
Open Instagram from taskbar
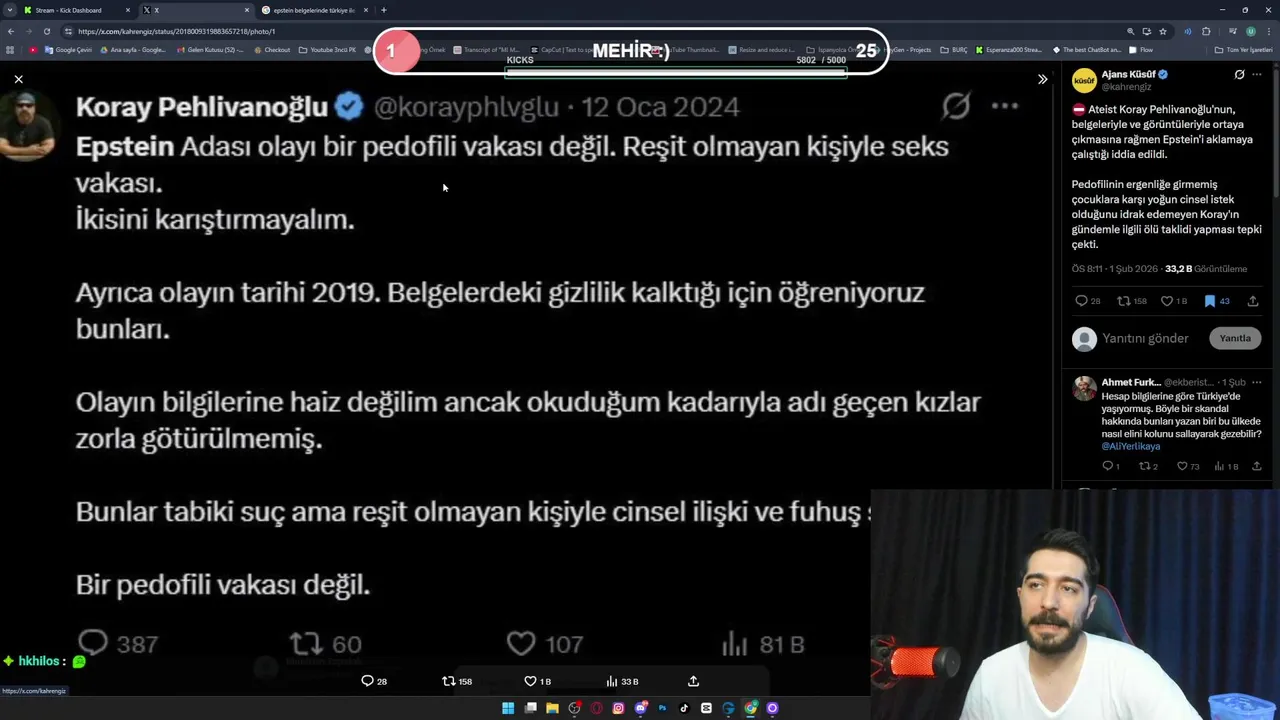point(618,708)
